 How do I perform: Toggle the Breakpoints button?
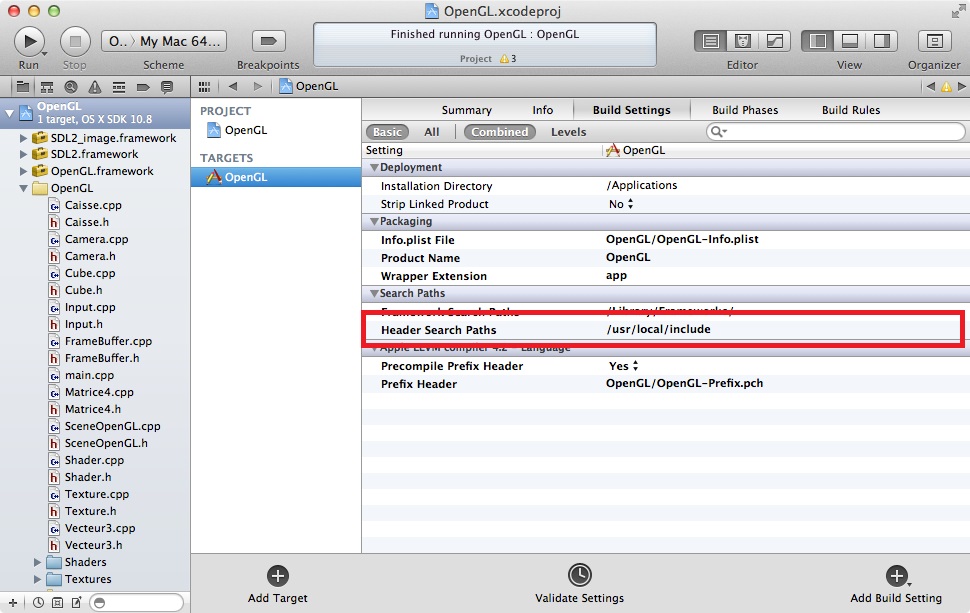tap(267, 41)
